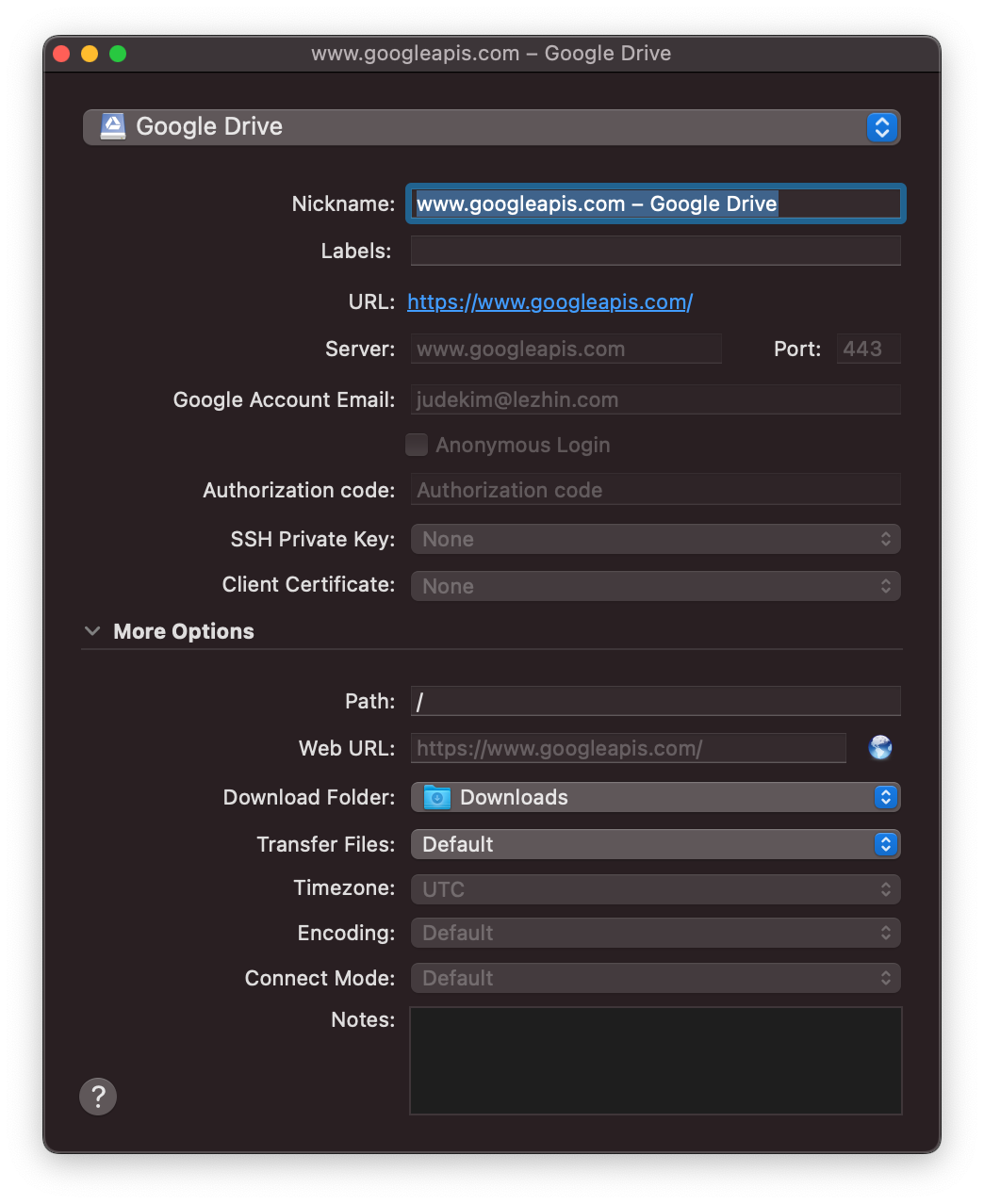Open the Download Folder dropdown
The width and height of the screenshot is (984, 1204).
(656, 797)
